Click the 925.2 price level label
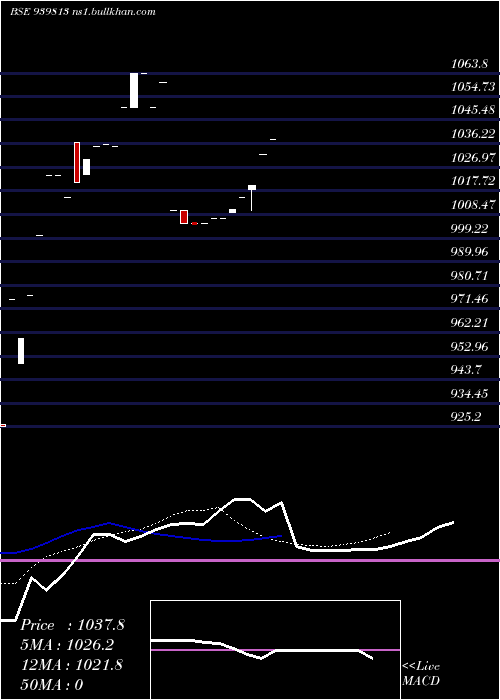 466,417
